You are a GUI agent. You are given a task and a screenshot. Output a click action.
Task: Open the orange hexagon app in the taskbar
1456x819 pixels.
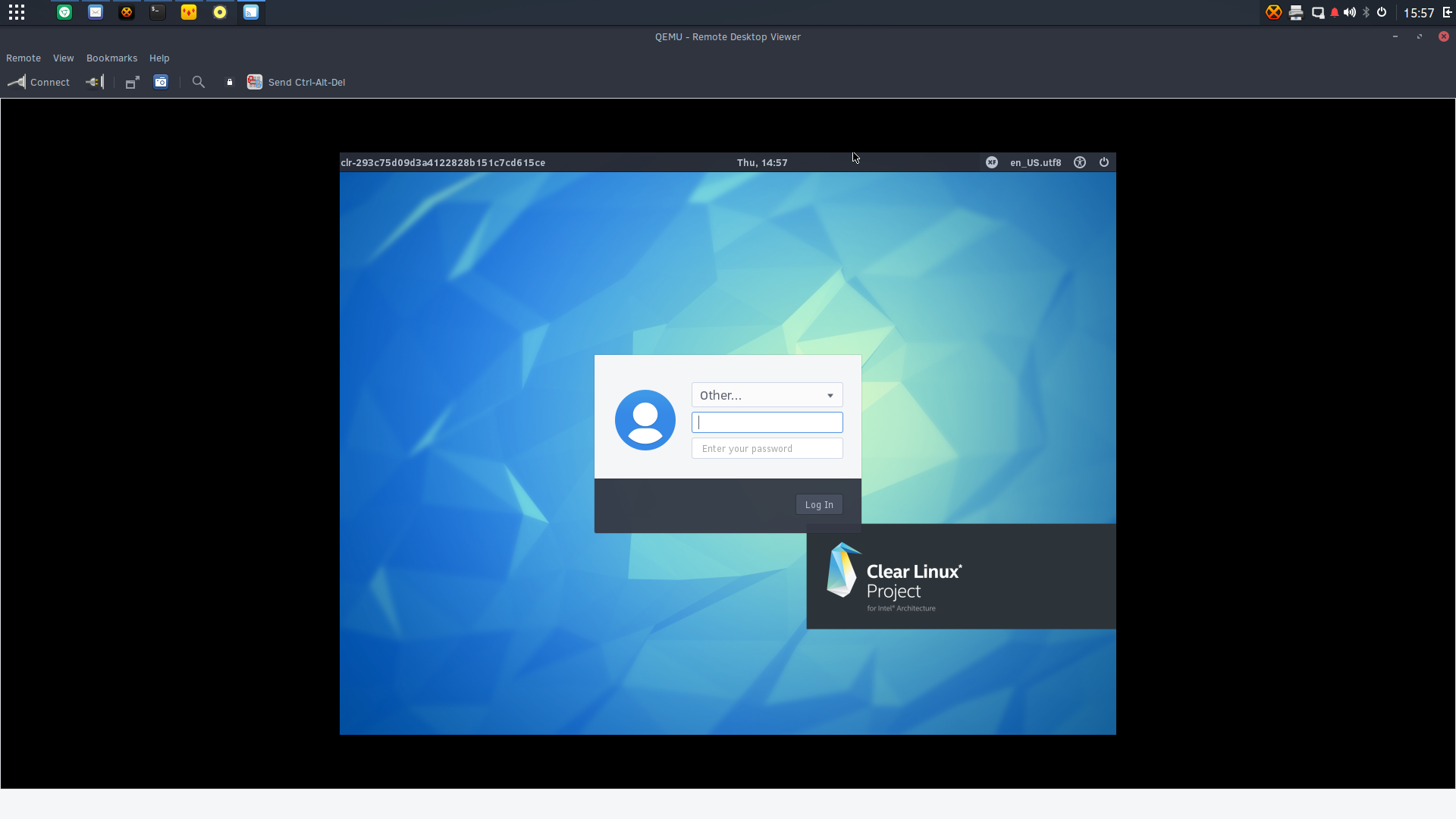point(127,12)
